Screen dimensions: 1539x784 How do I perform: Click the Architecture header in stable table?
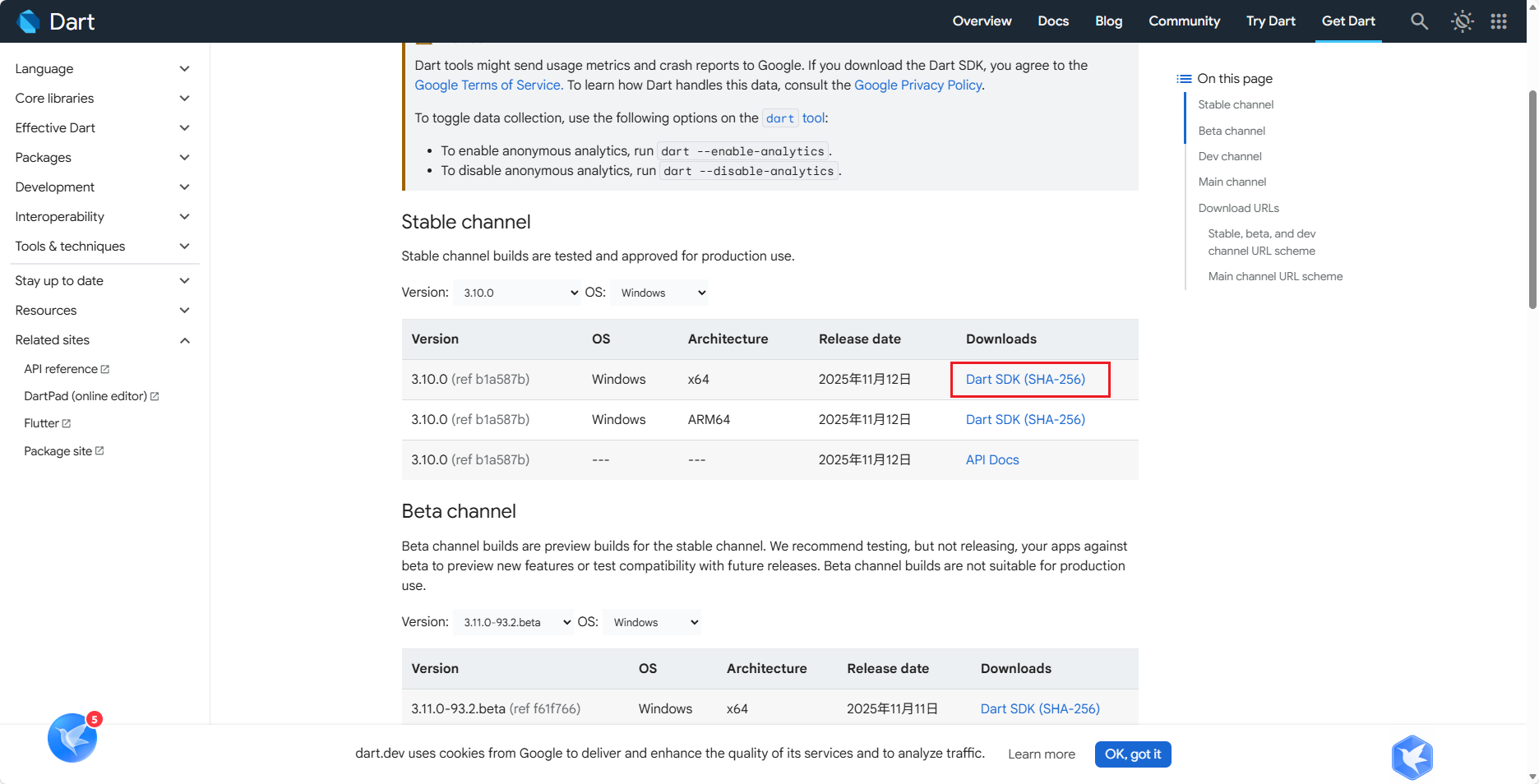[x=728, y=339]
